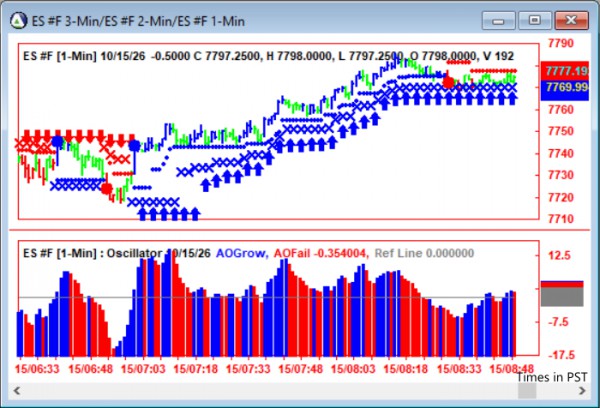The image size is (600, 408).
Task: Select the AOGrow legend label
Action: pos(242,253)
